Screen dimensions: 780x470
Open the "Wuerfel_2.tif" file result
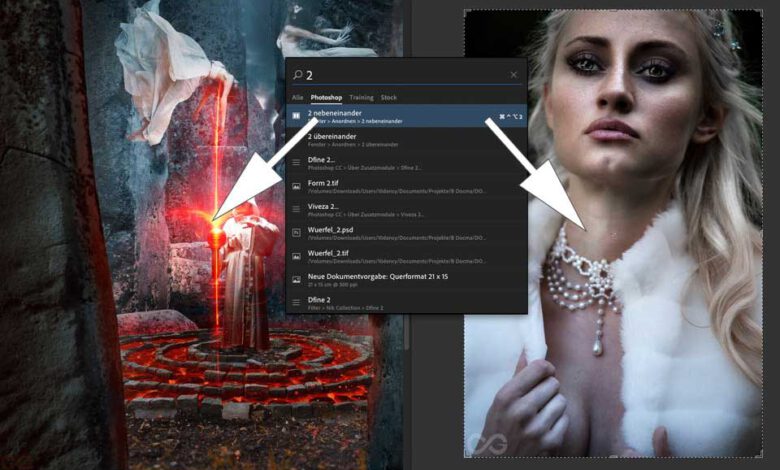pyautogui.click(x=406, y=257)
